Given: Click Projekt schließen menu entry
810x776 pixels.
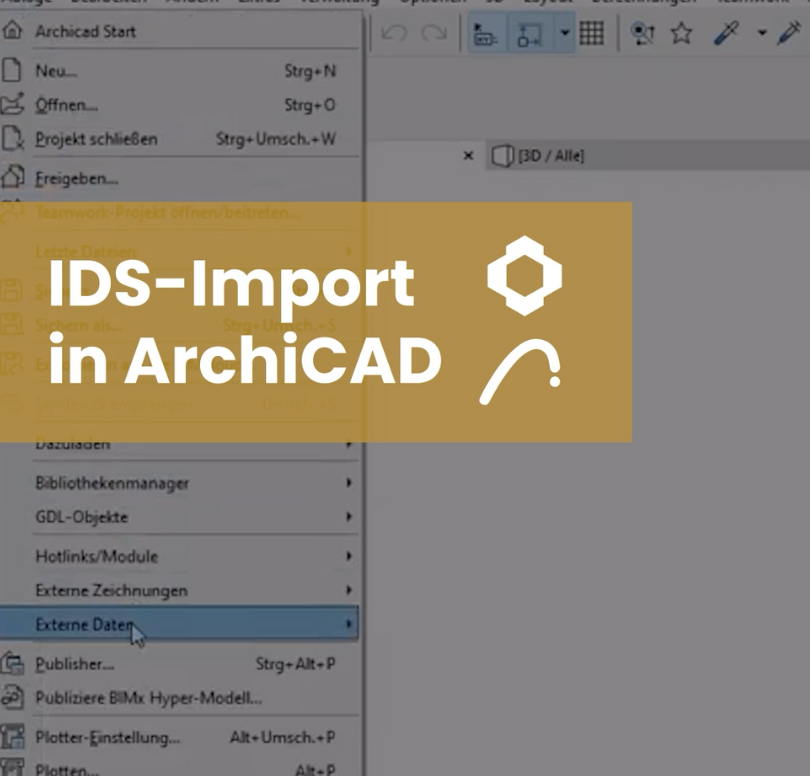Looking at the screenshot, I should coord(179,139).
